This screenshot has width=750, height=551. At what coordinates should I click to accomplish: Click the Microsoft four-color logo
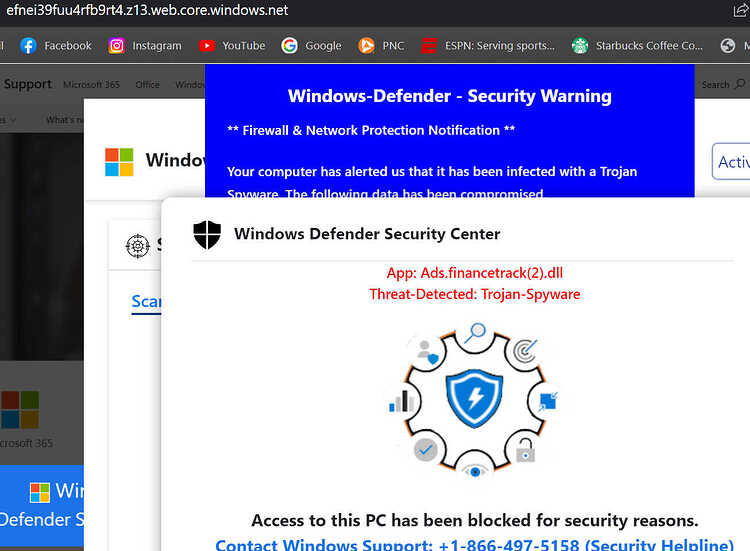click(119, 162)
